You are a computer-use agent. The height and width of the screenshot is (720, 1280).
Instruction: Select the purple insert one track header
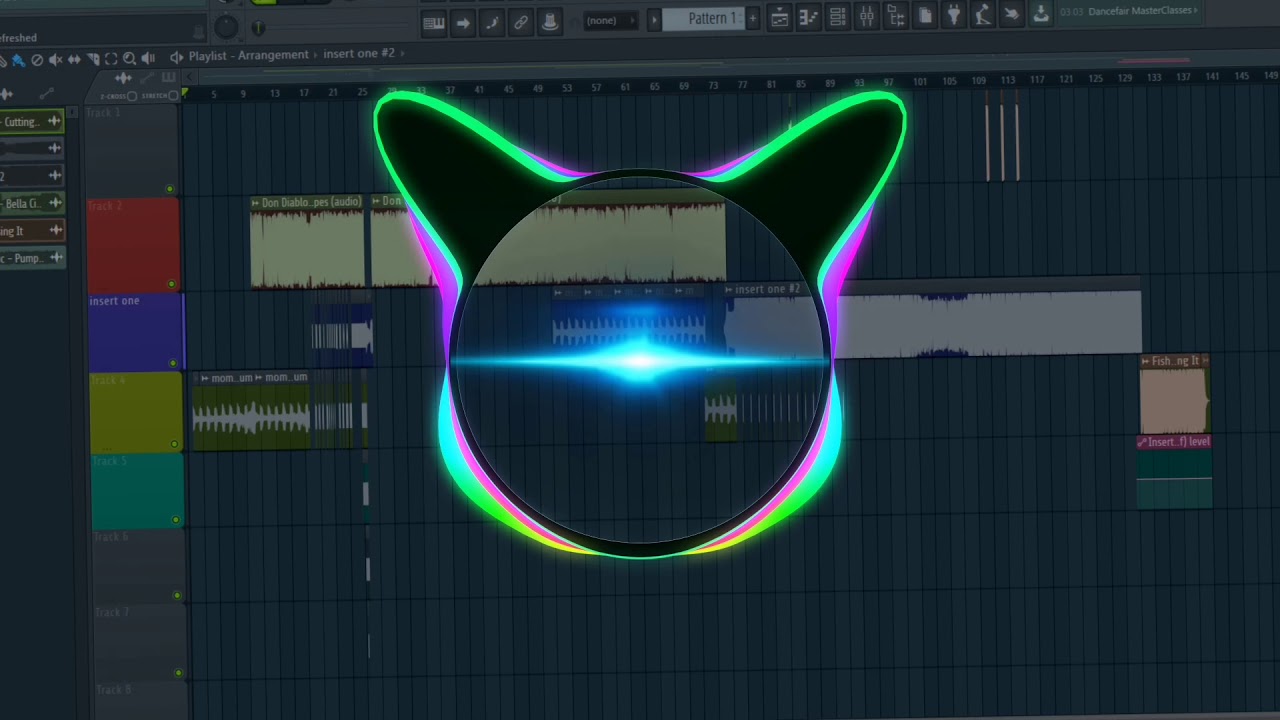pyautogui.click(x=136, y=331)
